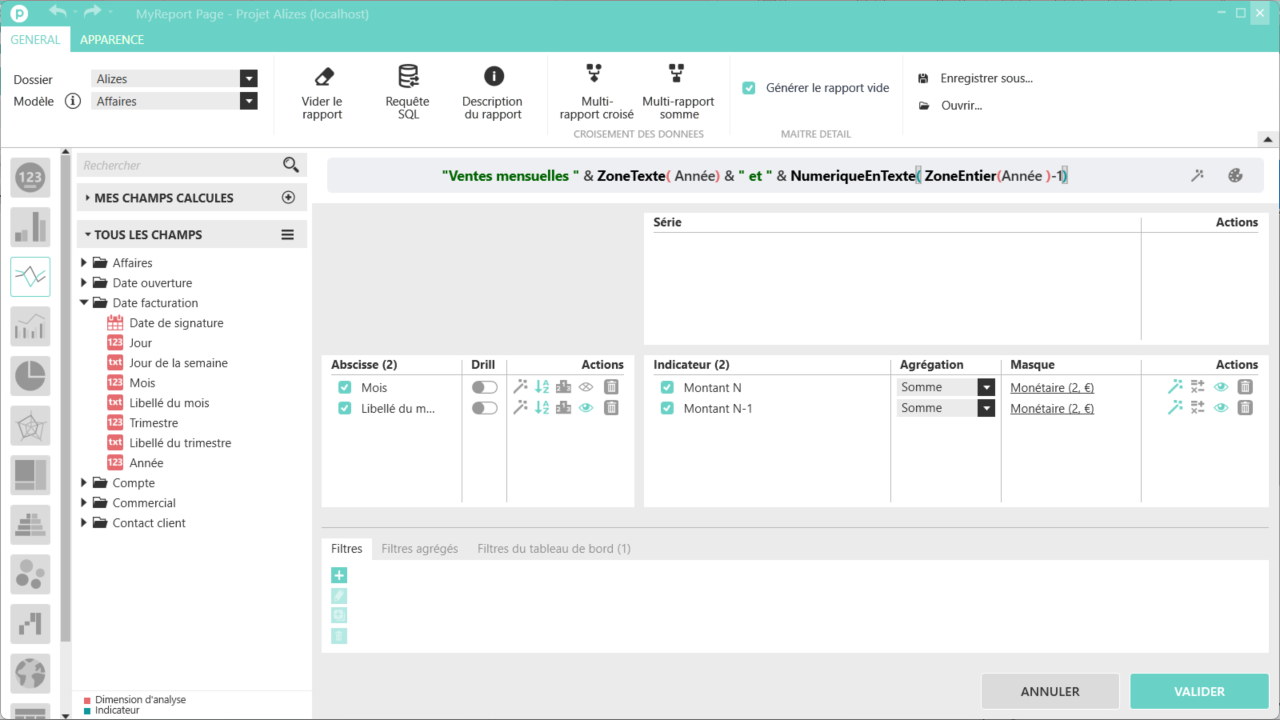
Task: Click the Vider le rapport eraser icon
Action: pos(323,77)
